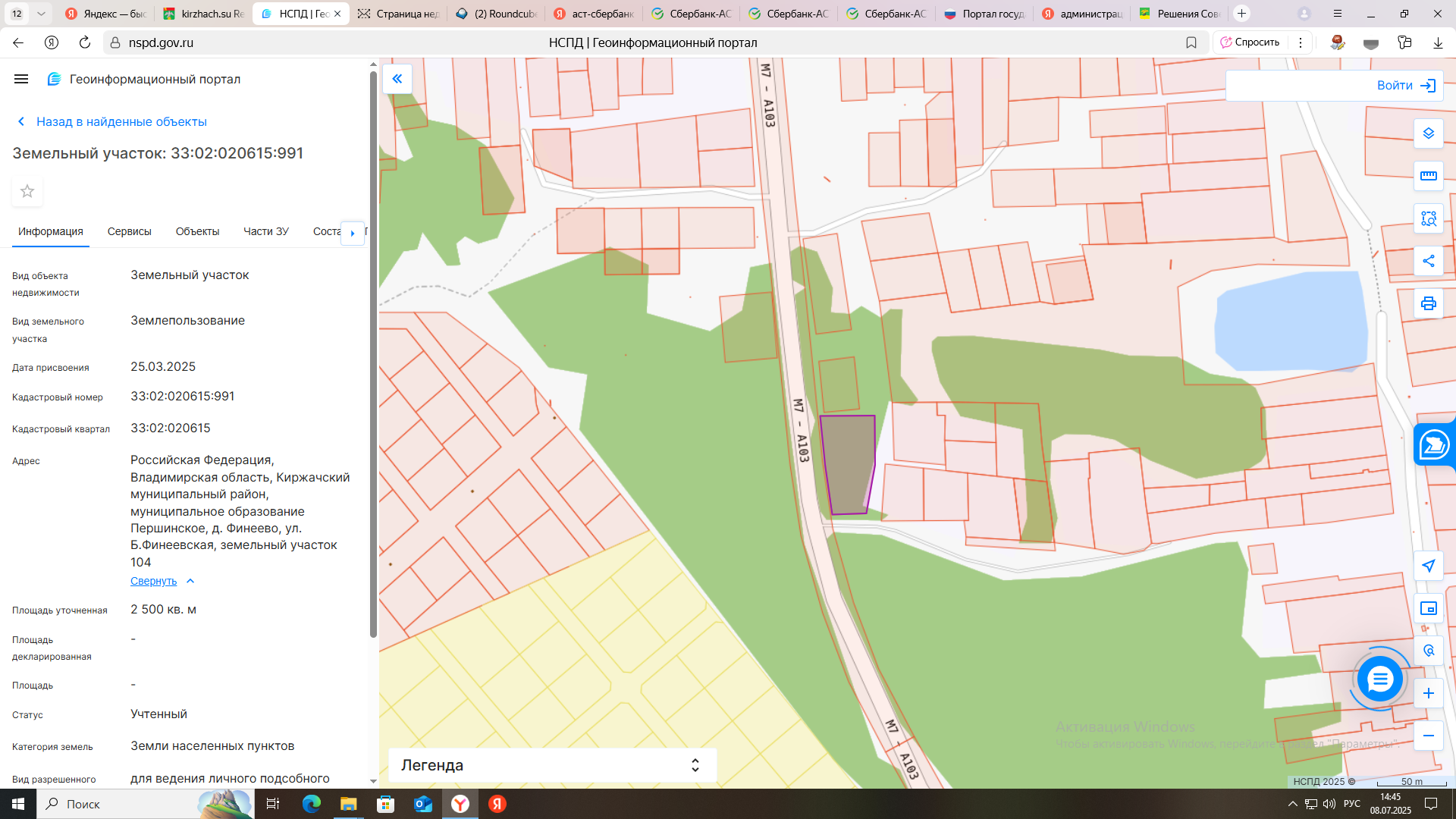Activate the area selection search tool
Image resolution: width=1456 pixels, height=819 pixels.
coord(1428,218)
